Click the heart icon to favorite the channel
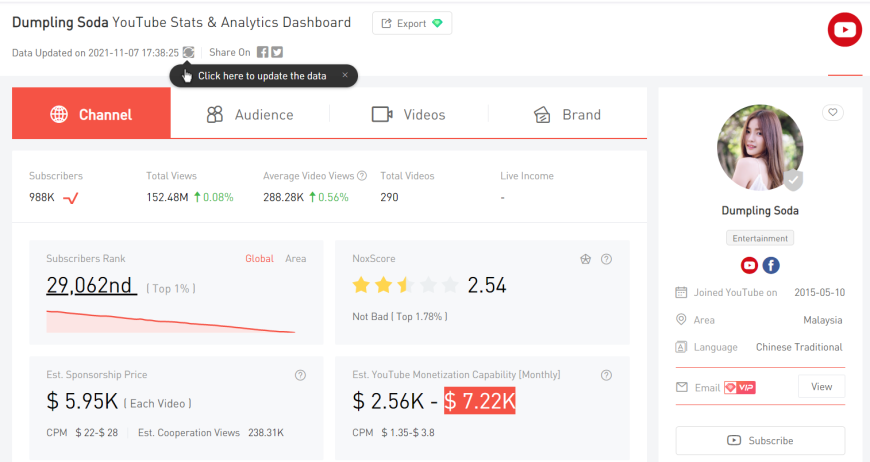Viewport: 870px width, 462px height. [832, 113]
